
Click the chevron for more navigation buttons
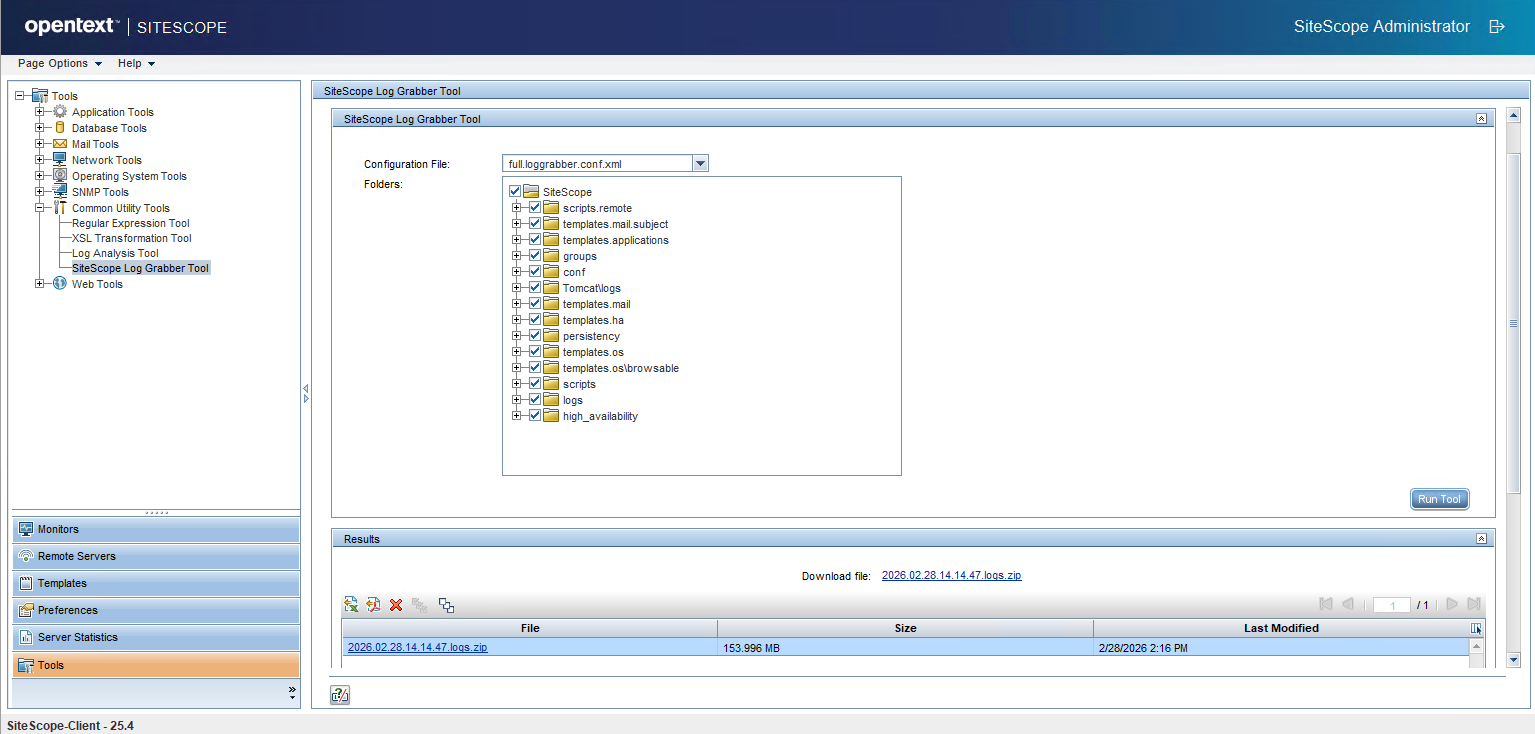pyautogui.click(x=292, y=690)
